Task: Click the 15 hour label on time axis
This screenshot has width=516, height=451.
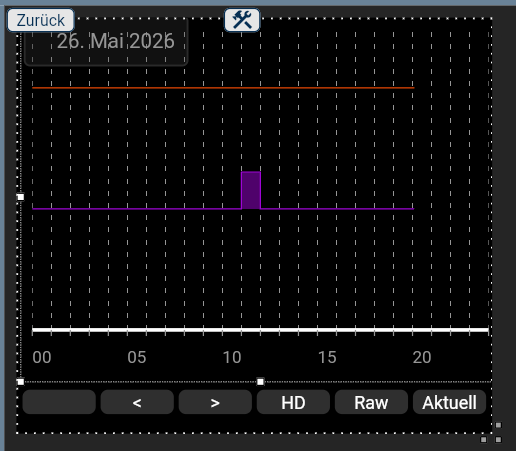Action: 327,357
